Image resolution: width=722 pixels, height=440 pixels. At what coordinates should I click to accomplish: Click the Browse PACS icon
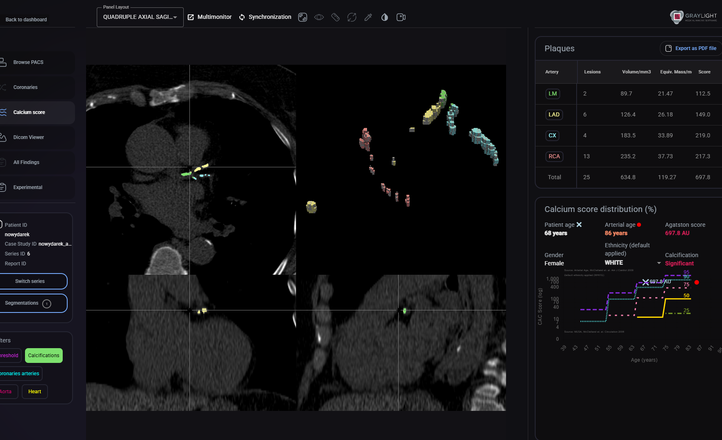pos(3,62)
